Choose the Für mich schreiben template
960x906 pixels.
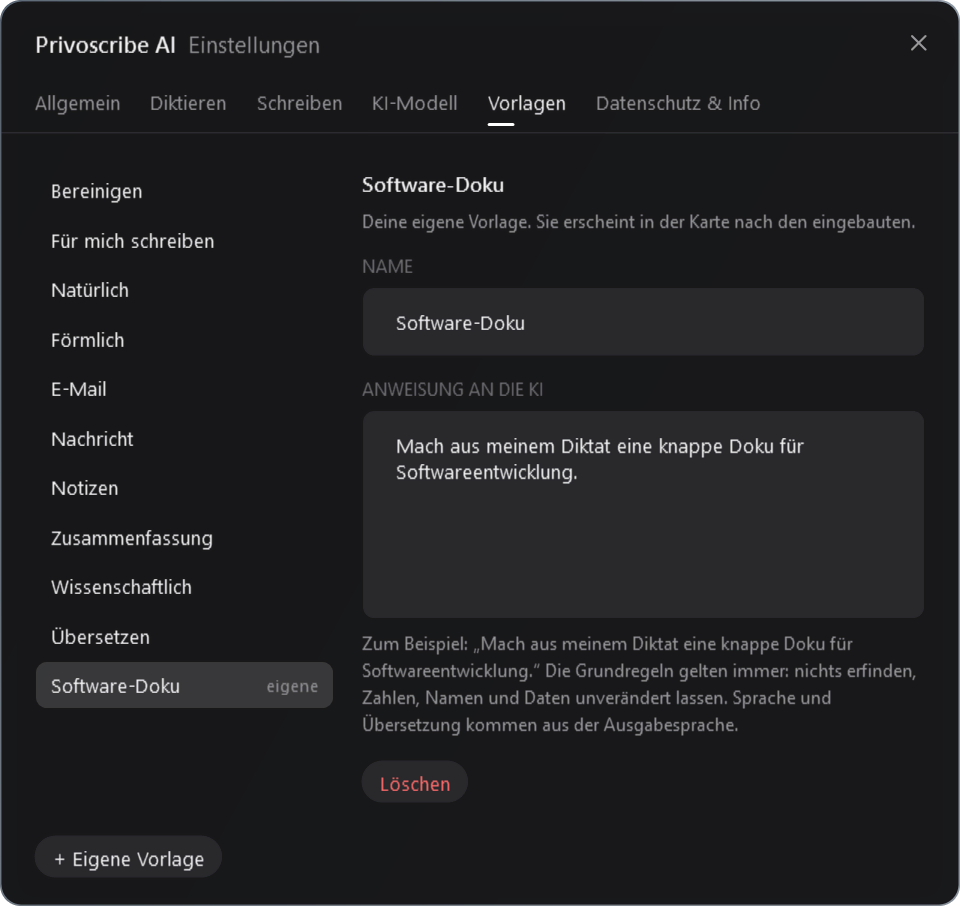184,241
